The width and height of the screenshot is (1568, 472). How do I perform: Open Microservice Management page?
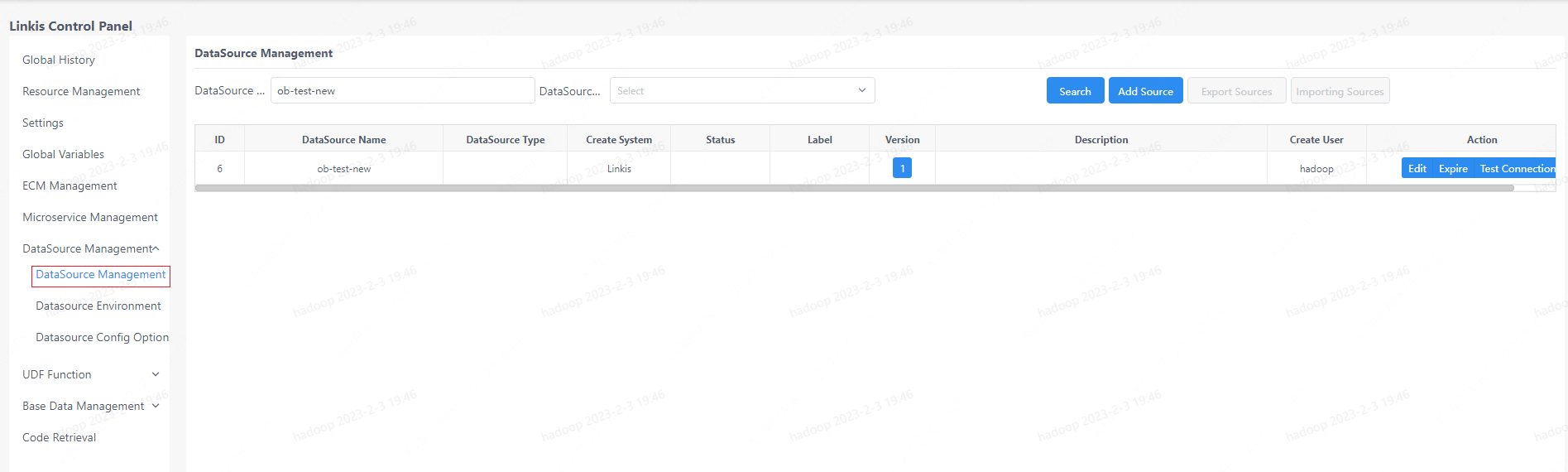[90, 217]
